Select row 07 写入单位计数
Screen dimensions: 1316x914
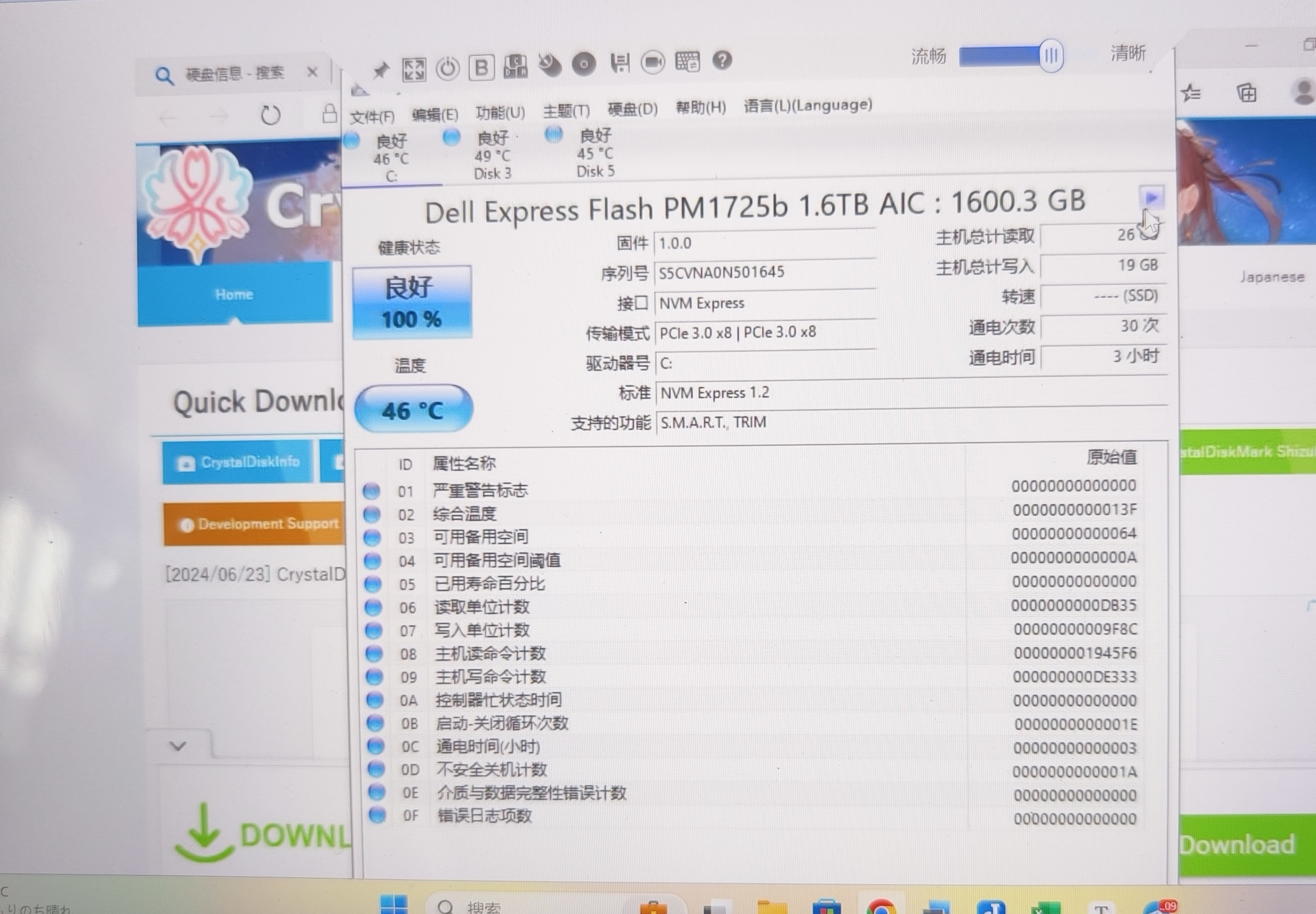(752, 630)
